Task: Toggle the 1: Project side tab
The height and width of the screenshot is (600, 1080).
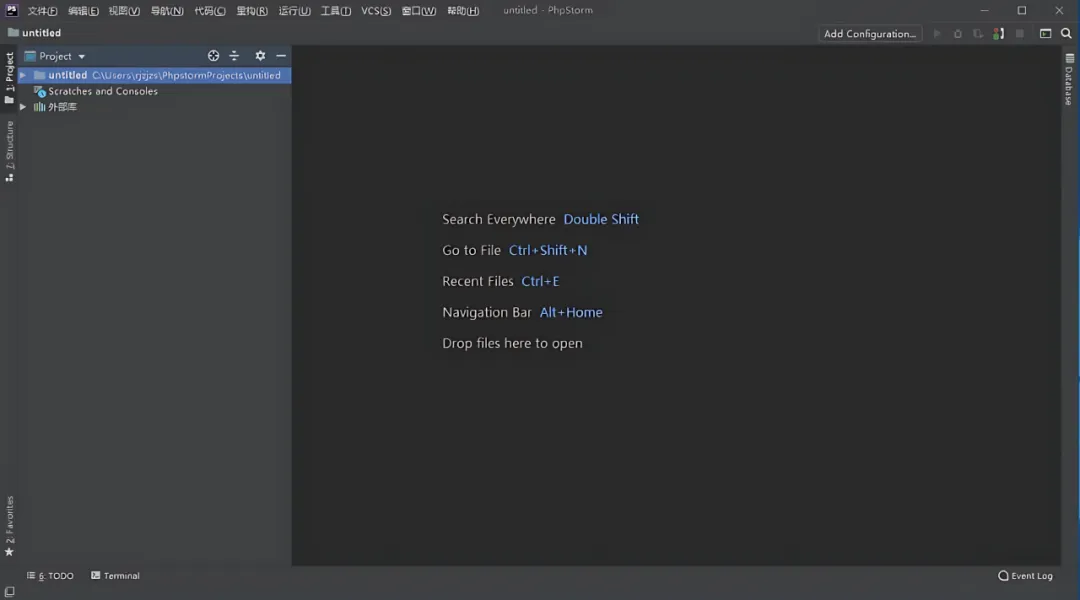Action: (x=9, y=78)
